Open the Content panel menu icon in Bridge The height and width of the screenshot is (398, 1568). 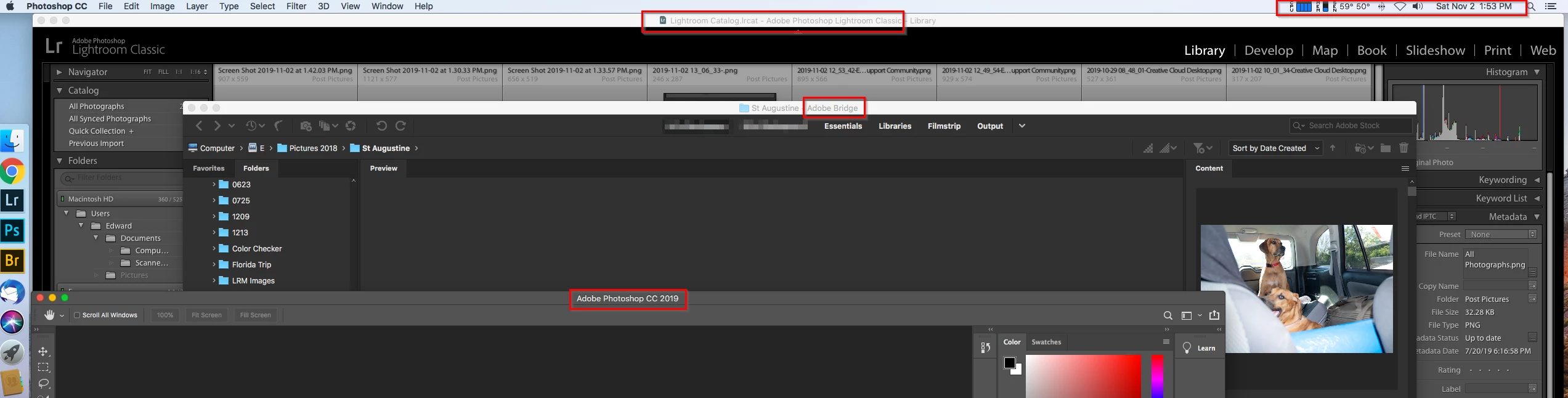pos(1405,168)
